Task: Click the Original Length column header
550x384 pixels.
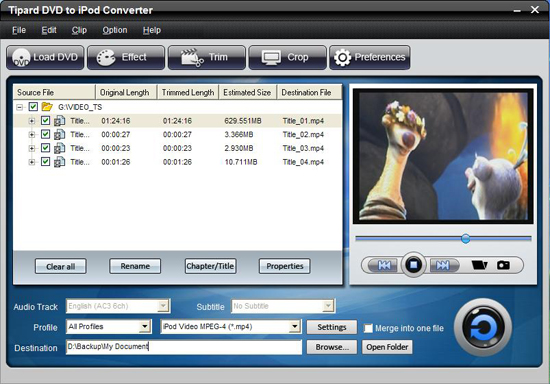Action: click(x=126, y=92)
